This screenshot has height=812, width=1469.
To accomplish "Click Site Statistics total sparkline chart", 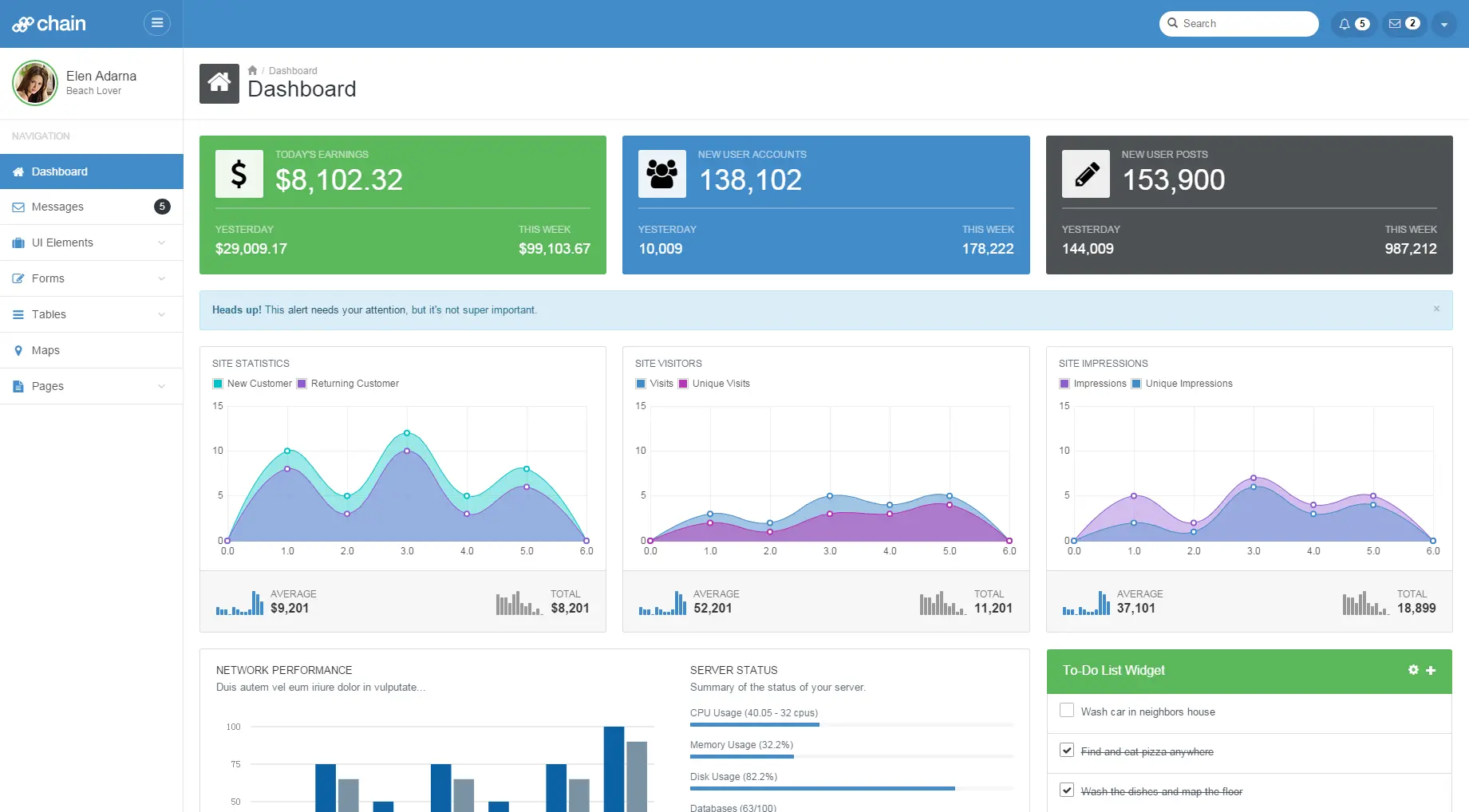I will point(519,603).
